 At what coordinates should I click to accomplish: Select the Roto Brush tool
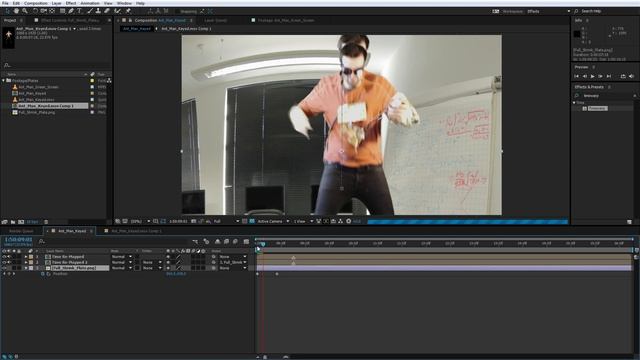coord(118,11)
